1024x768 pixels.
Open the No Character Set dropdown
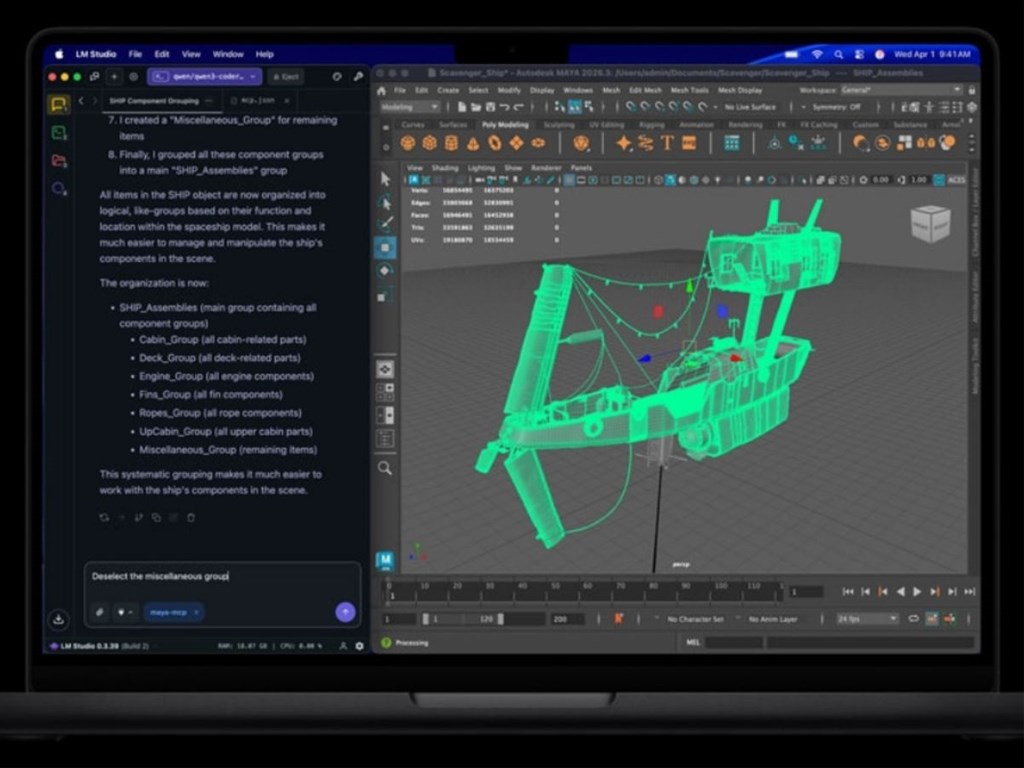(x=695, y=619)
